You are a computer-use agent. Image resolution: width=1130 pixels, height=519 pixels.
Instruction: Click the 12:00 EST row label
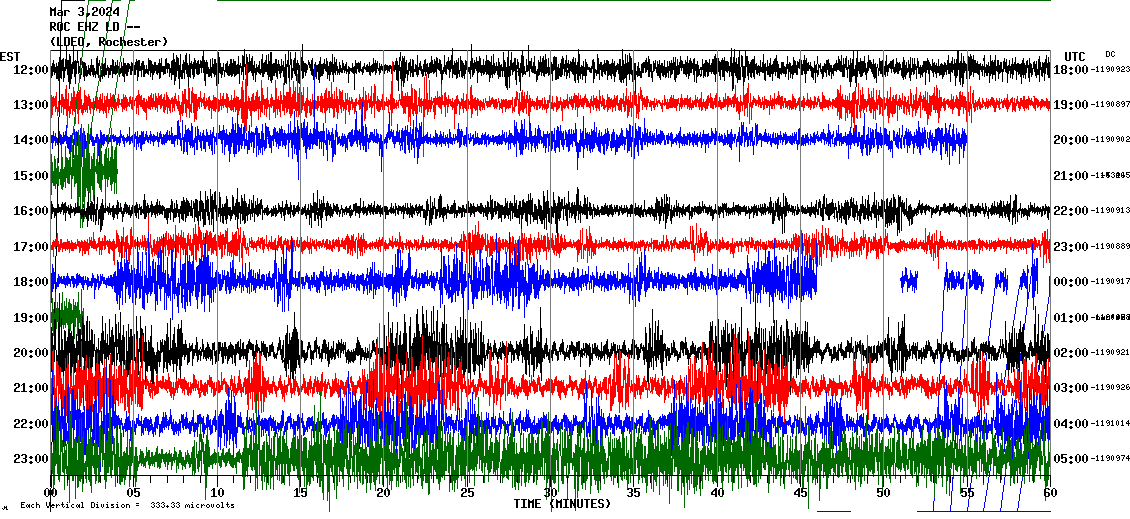point(24,70)
